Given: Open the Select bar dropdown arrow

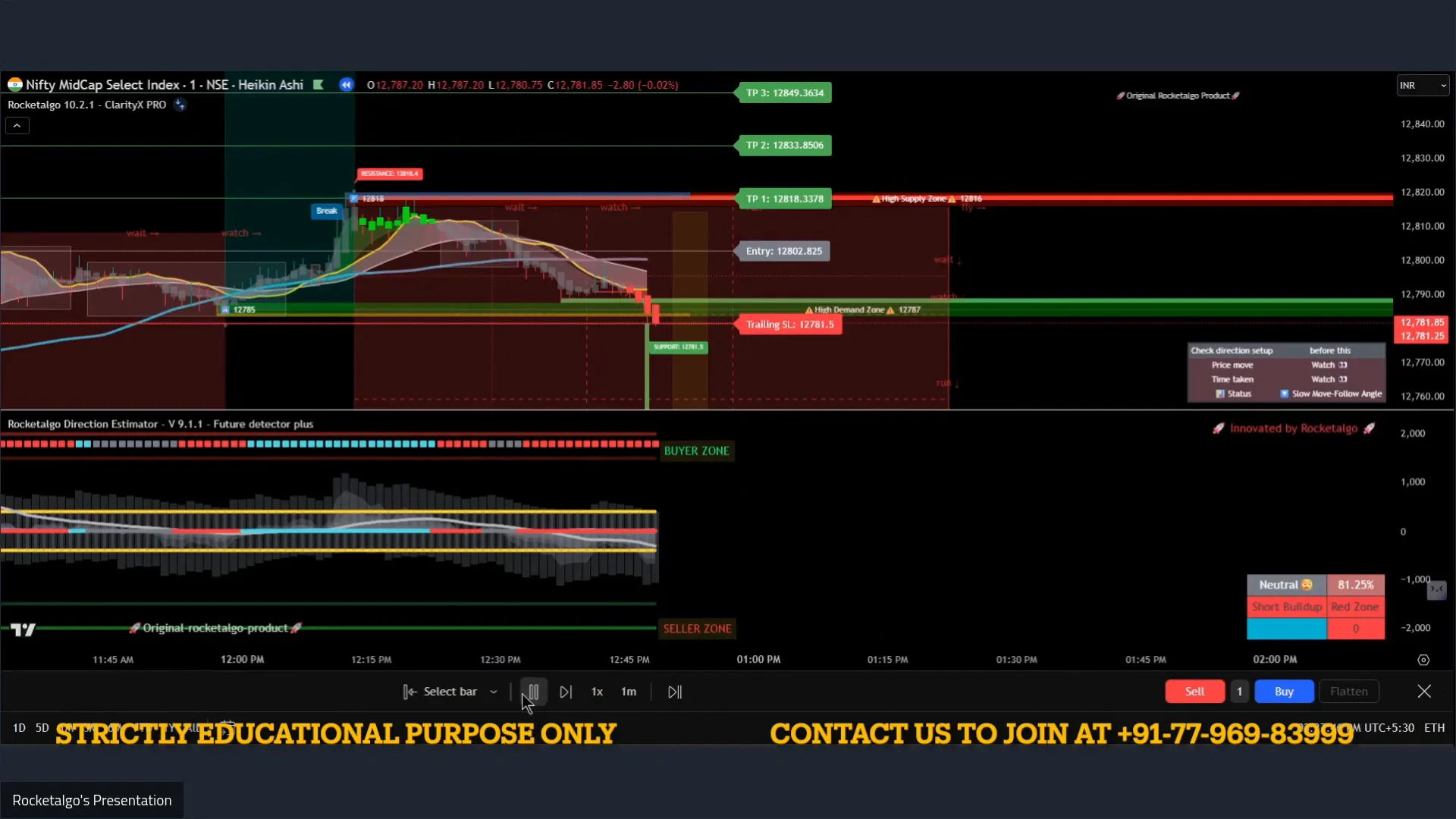Looking at the screenshot, I should [x=494, y=692].
